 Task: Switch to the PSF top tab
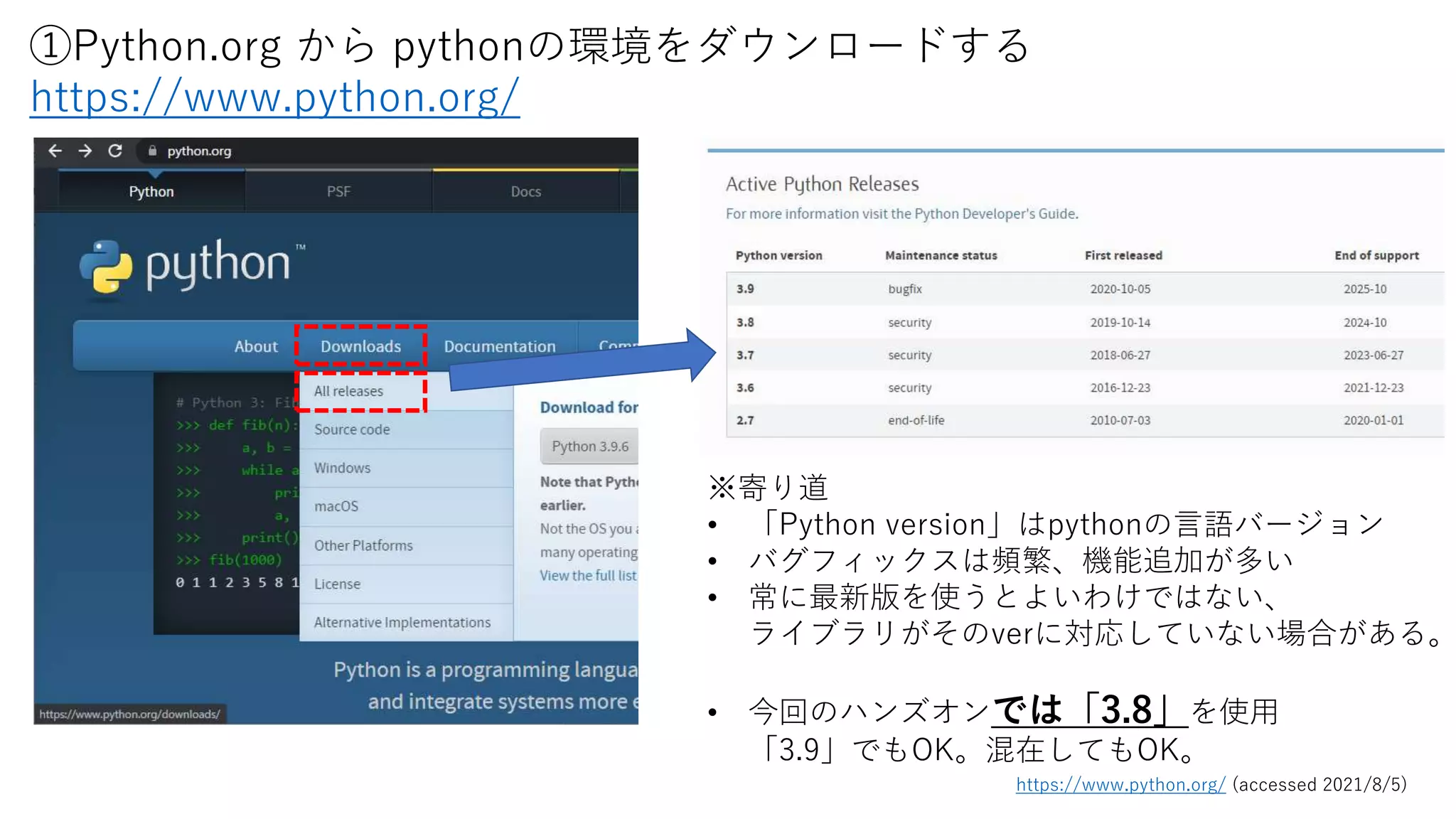338,191
